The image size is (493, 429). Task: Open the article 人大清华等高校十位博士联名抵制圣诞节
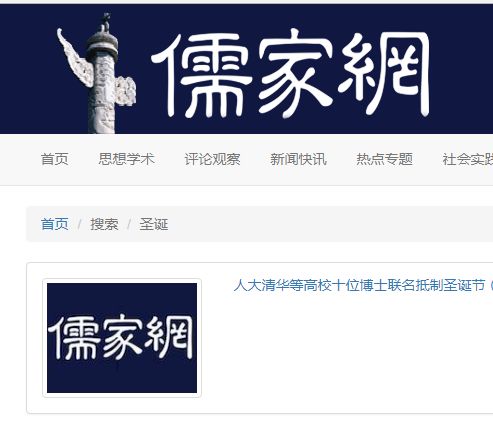pos(359,285)
